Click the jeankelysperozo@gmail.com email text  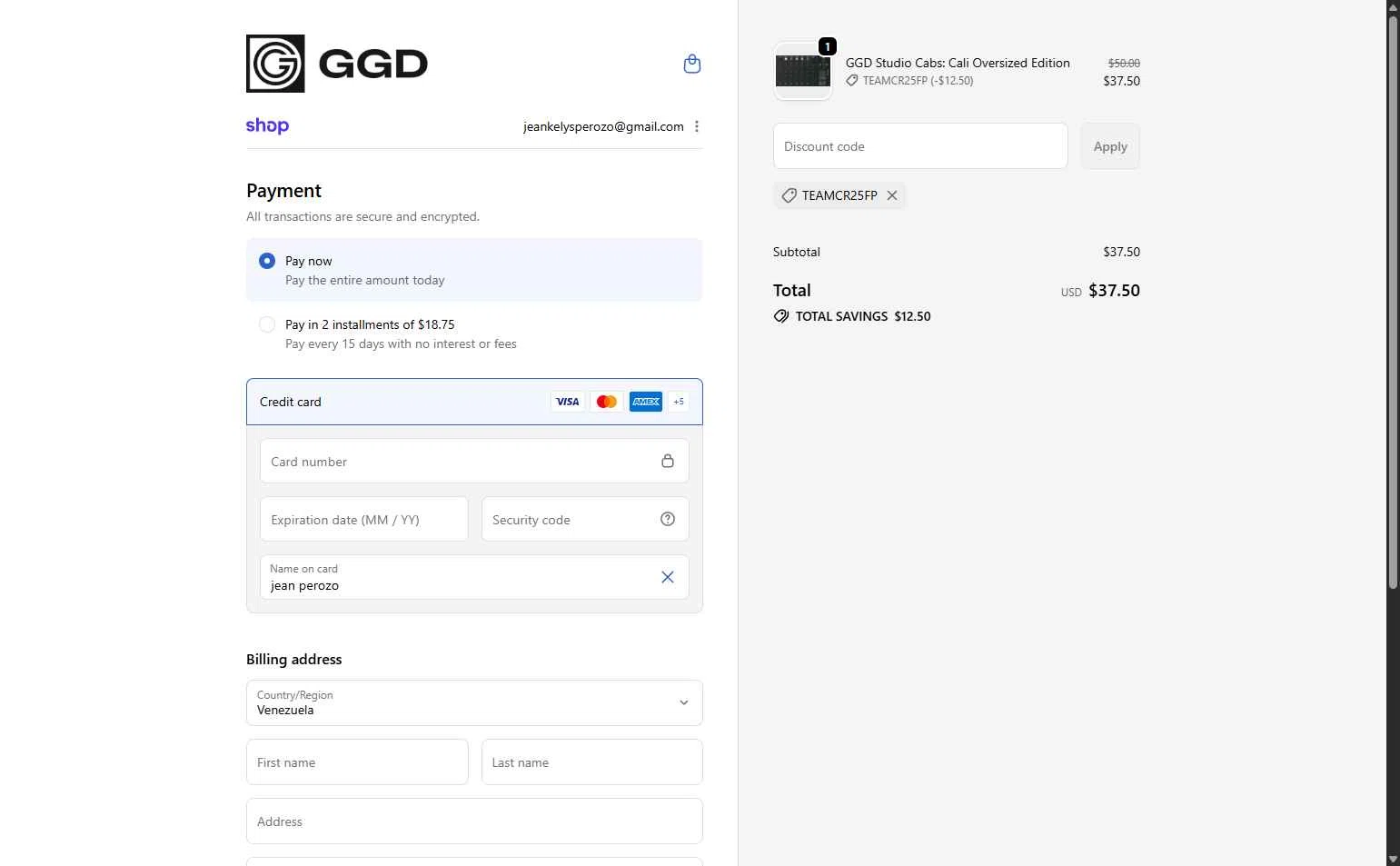click(603, 127)
